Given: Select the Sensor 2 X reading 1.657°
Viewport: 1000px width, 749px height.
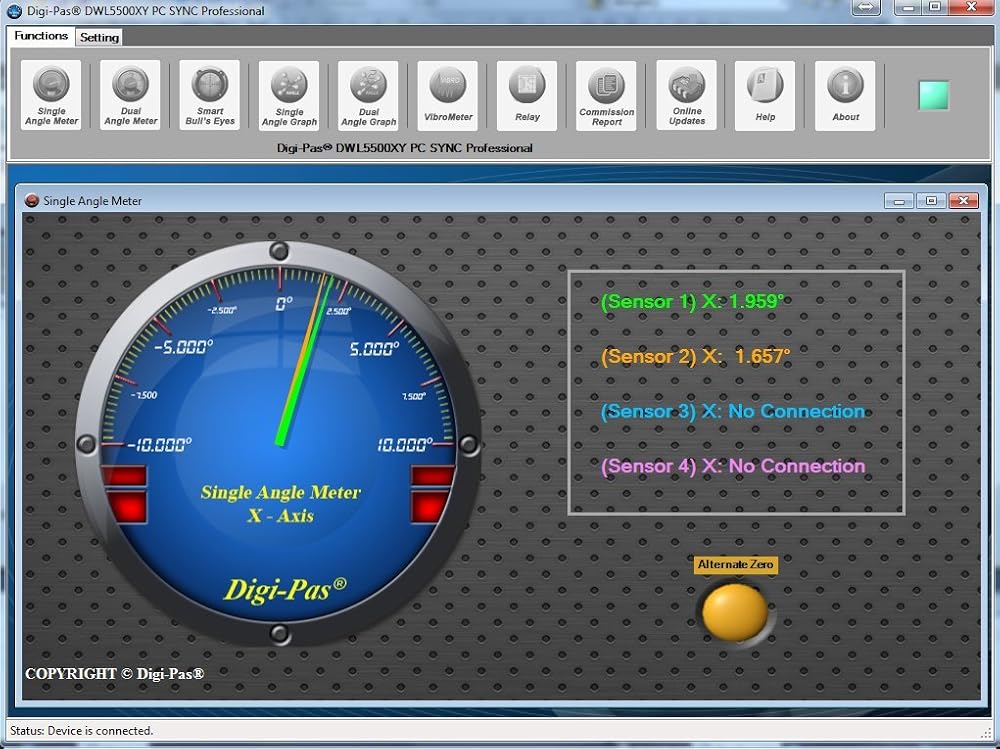Looking at the screenshot, I should (x=695, y=356).
